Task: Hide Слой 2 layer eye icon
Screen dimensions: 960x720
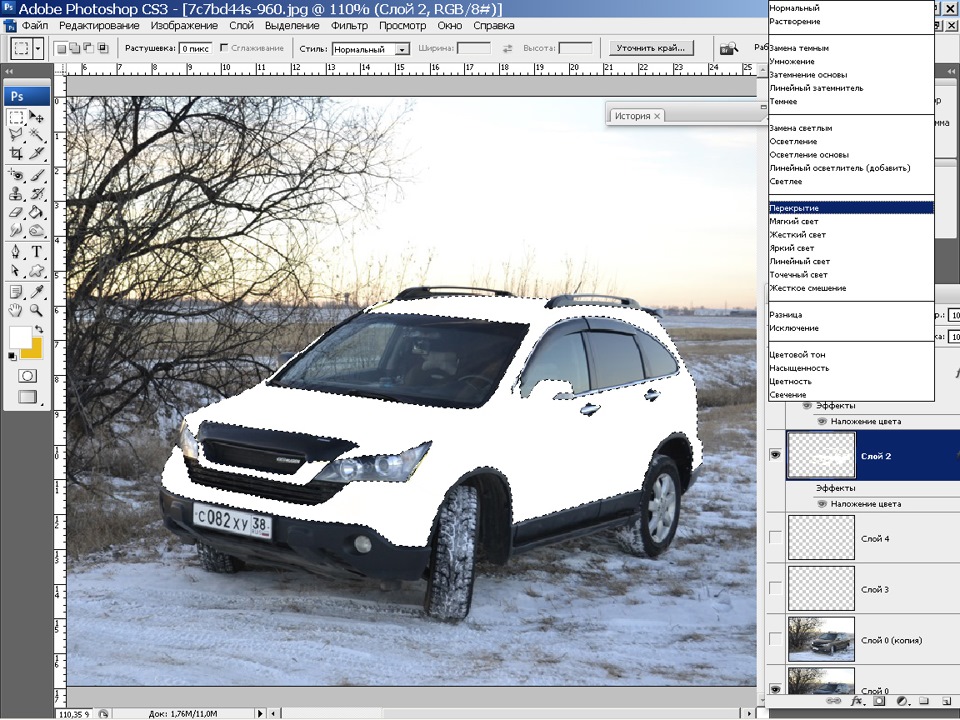Action: point(775,455)
